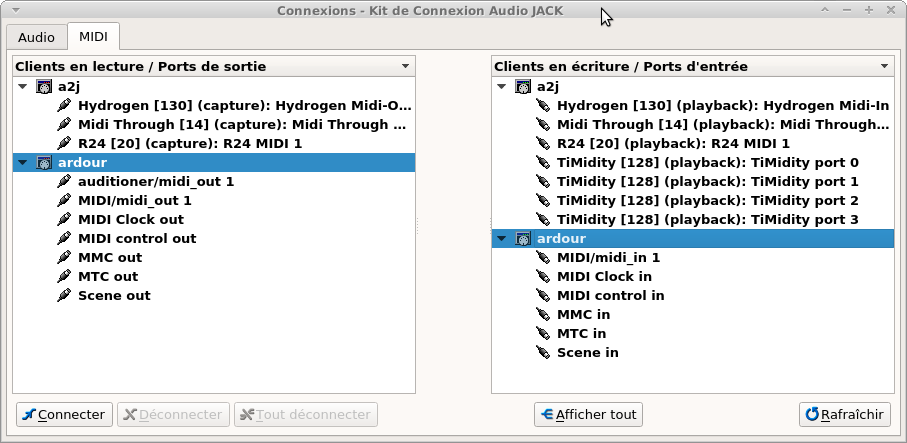Collapse the ardour output client tree
907x443 pixels.
[x=23, y=163]
